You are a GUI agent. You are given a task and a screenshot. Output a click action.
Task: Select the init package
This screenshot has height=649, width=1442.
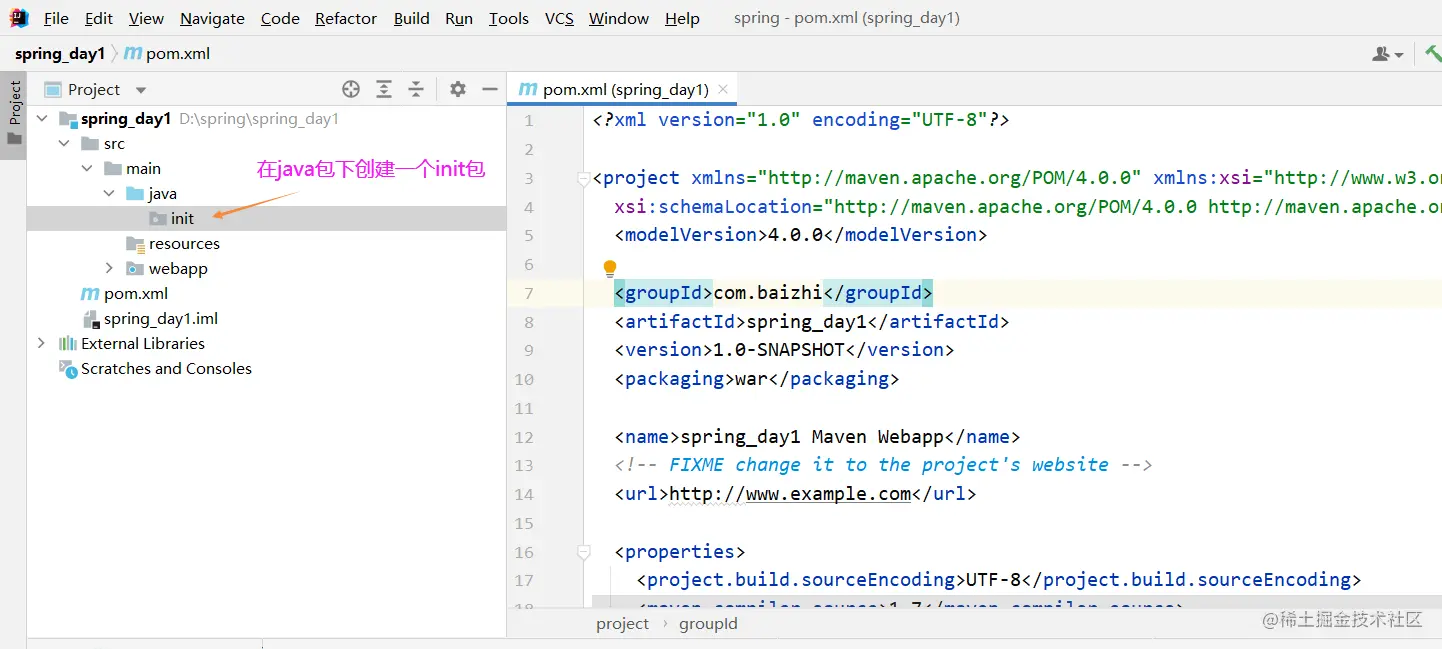coord(182,218)
